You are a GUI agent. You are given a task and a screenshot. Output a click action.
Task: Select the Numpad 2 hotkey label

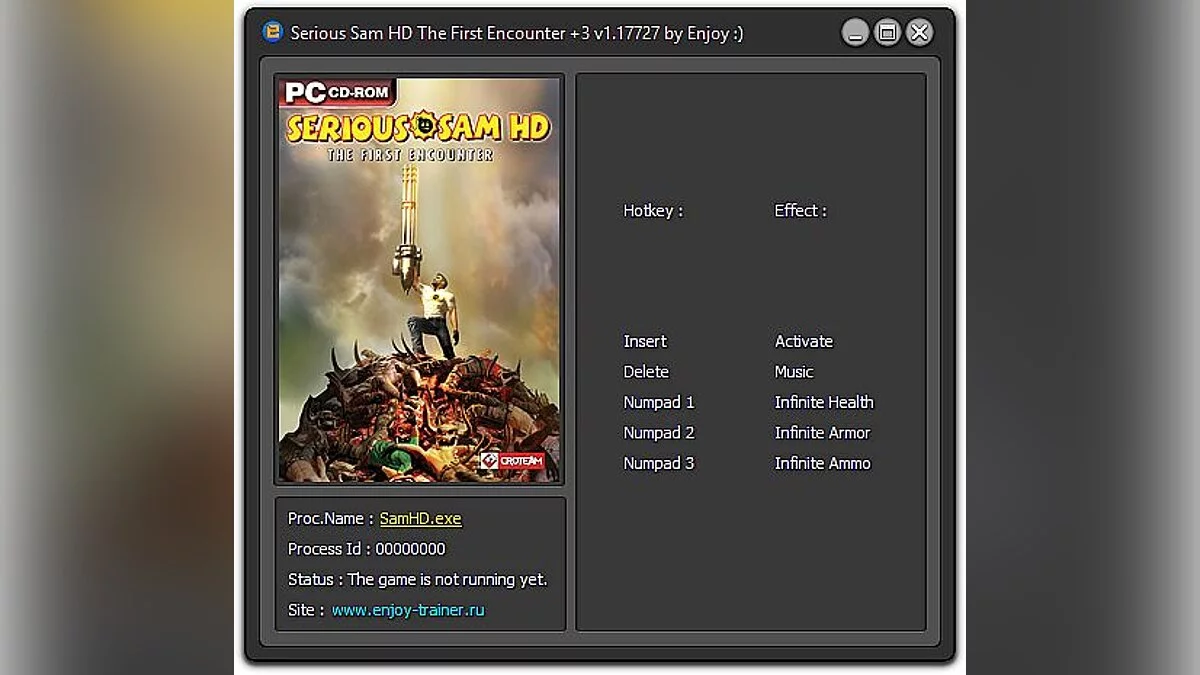tap(659, 433)
